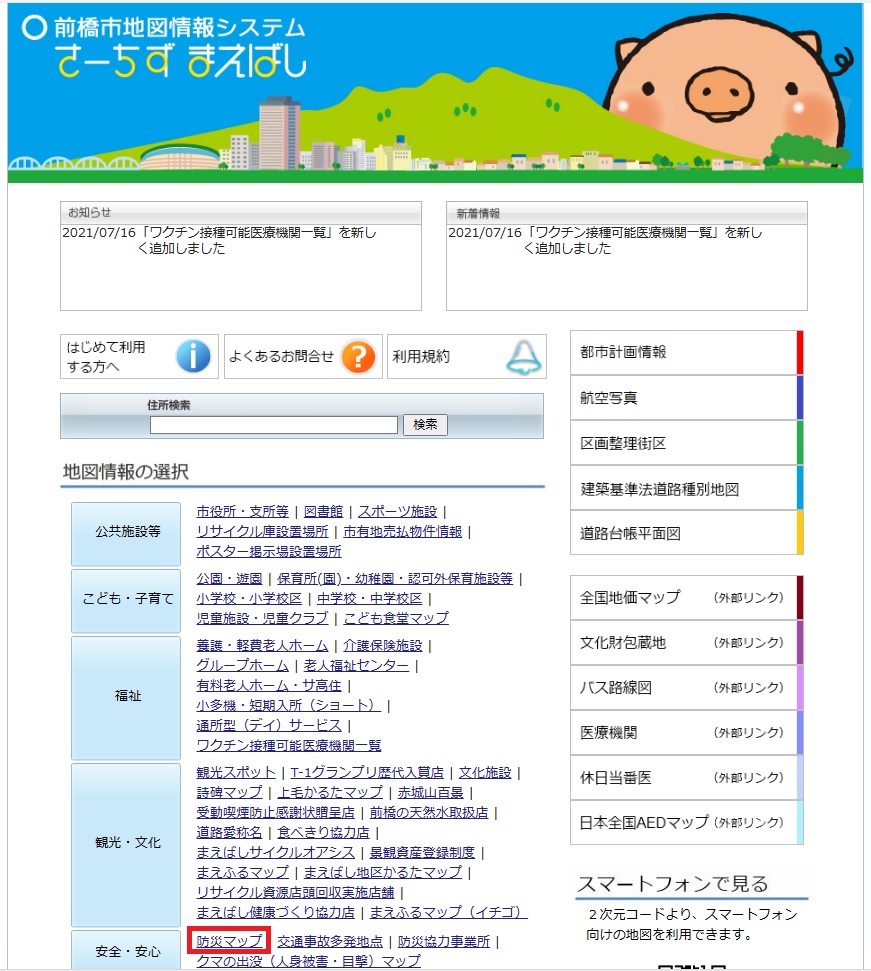Click the blue info icon for first-time users
Screen dimensions: 871x971
click(193, 356)
